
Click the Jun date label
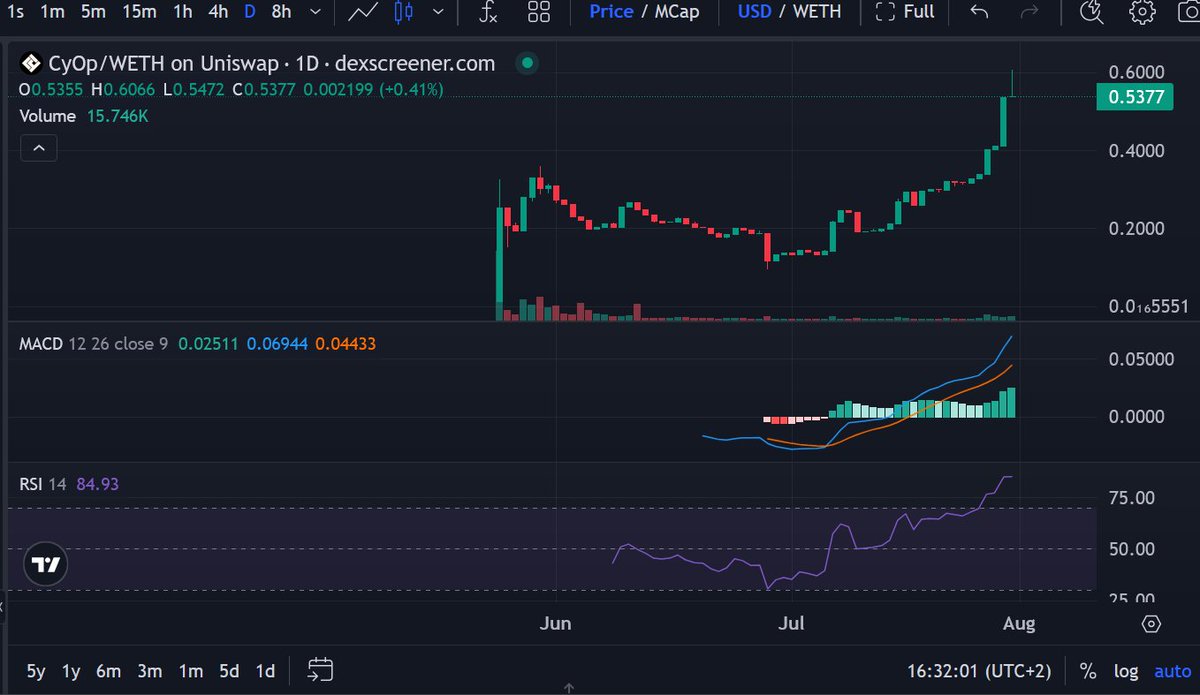point(555,624)
